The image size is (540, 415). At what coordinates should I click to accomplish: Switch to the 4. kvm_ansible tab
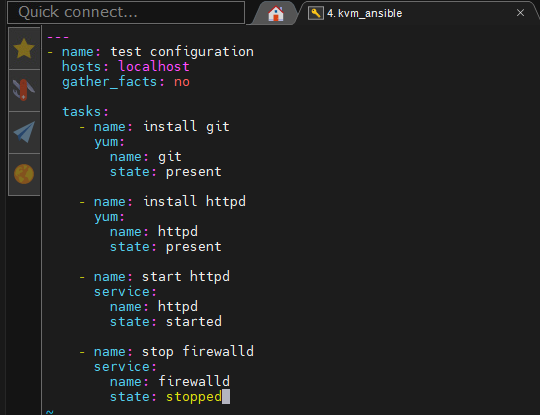click(419, 13)
